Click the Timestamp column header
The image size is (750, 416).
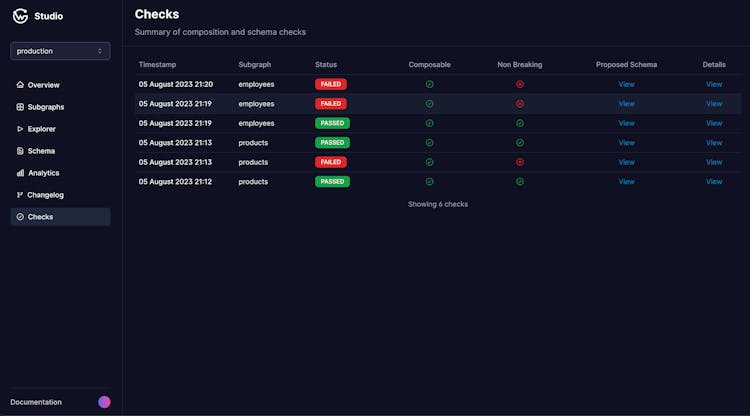click(x=157, y=65)
